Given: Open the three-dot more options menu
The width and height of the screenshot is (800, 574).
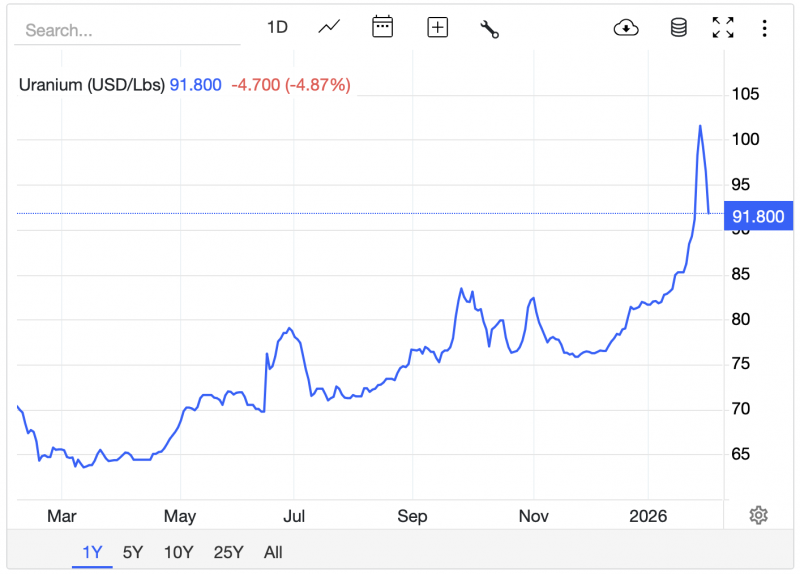Looking at the screenshot, I should (x=764, y=28).
